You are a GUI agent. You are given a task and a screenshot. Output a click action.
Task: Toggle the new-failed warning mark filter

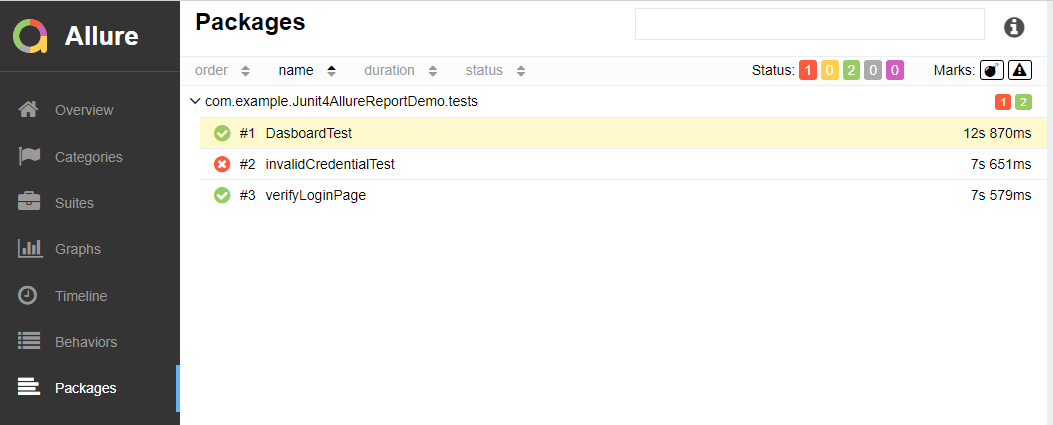click(1019, 70)
